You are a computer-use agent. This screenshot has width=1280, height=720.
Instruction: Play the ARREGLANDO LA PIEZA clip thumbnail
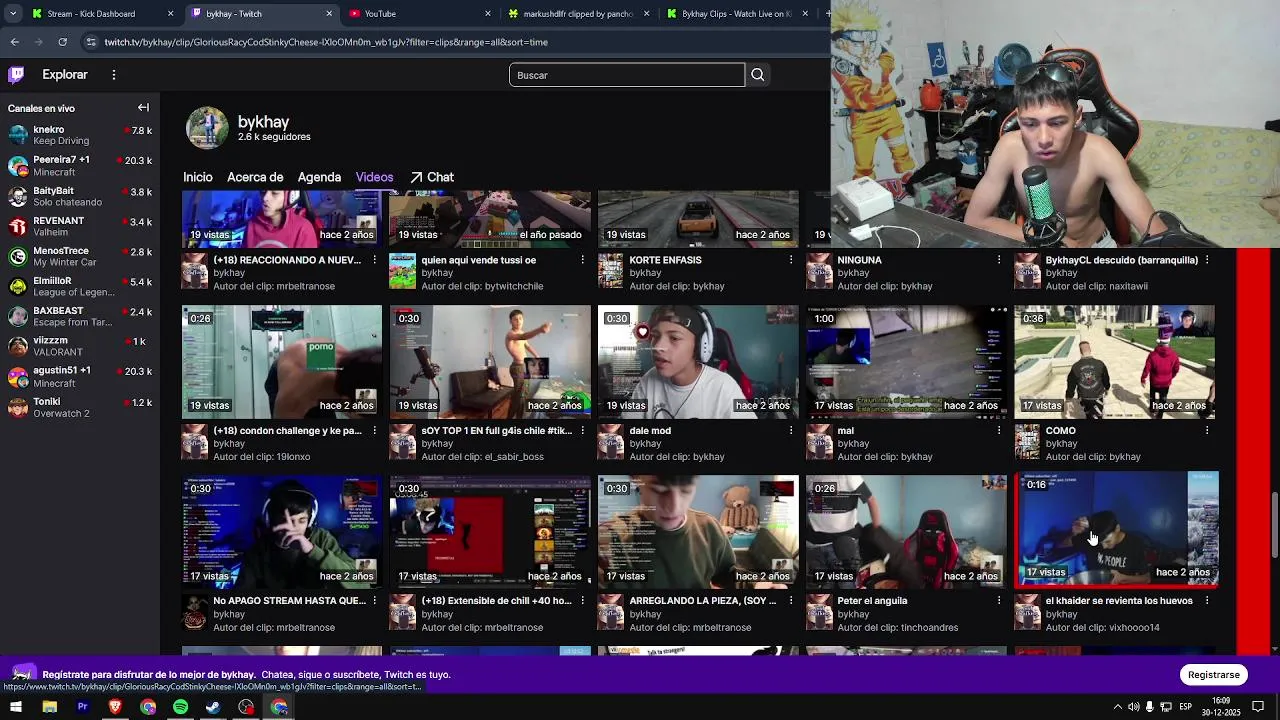698,532
